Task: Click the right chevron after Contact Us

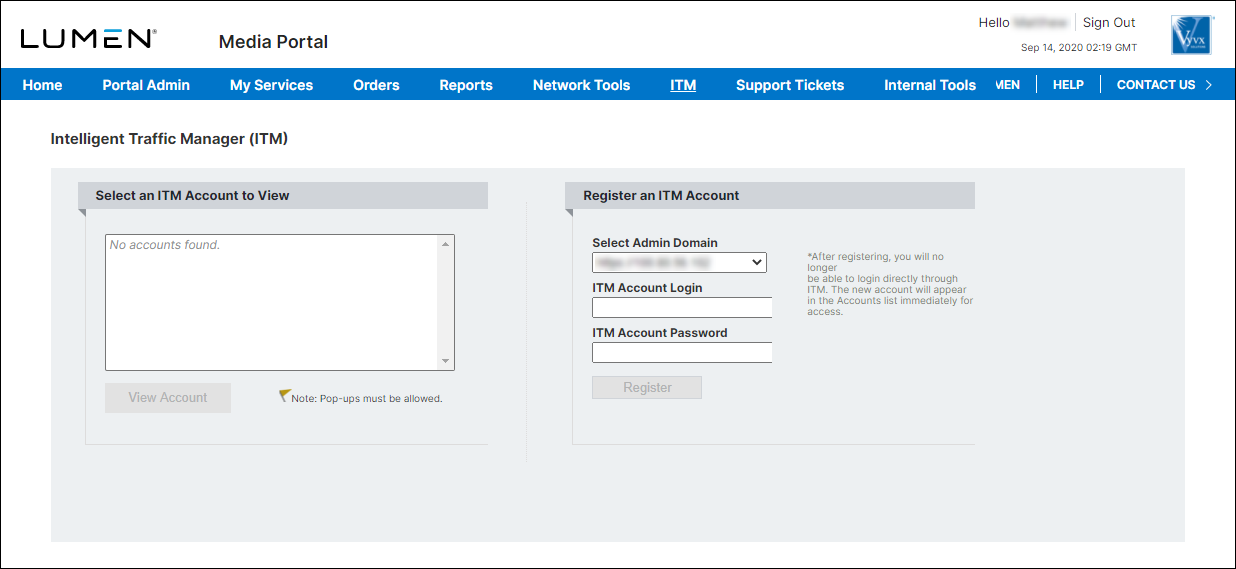Action: 1209,85
